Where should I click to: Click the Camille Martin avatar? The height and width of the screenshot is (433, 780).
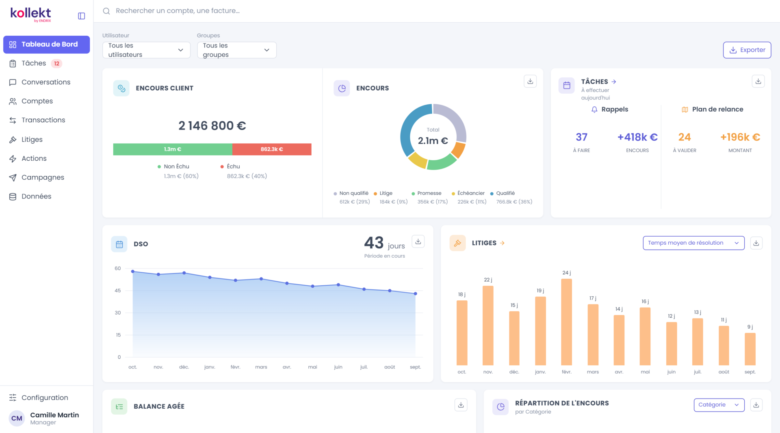tap(17, 419)
